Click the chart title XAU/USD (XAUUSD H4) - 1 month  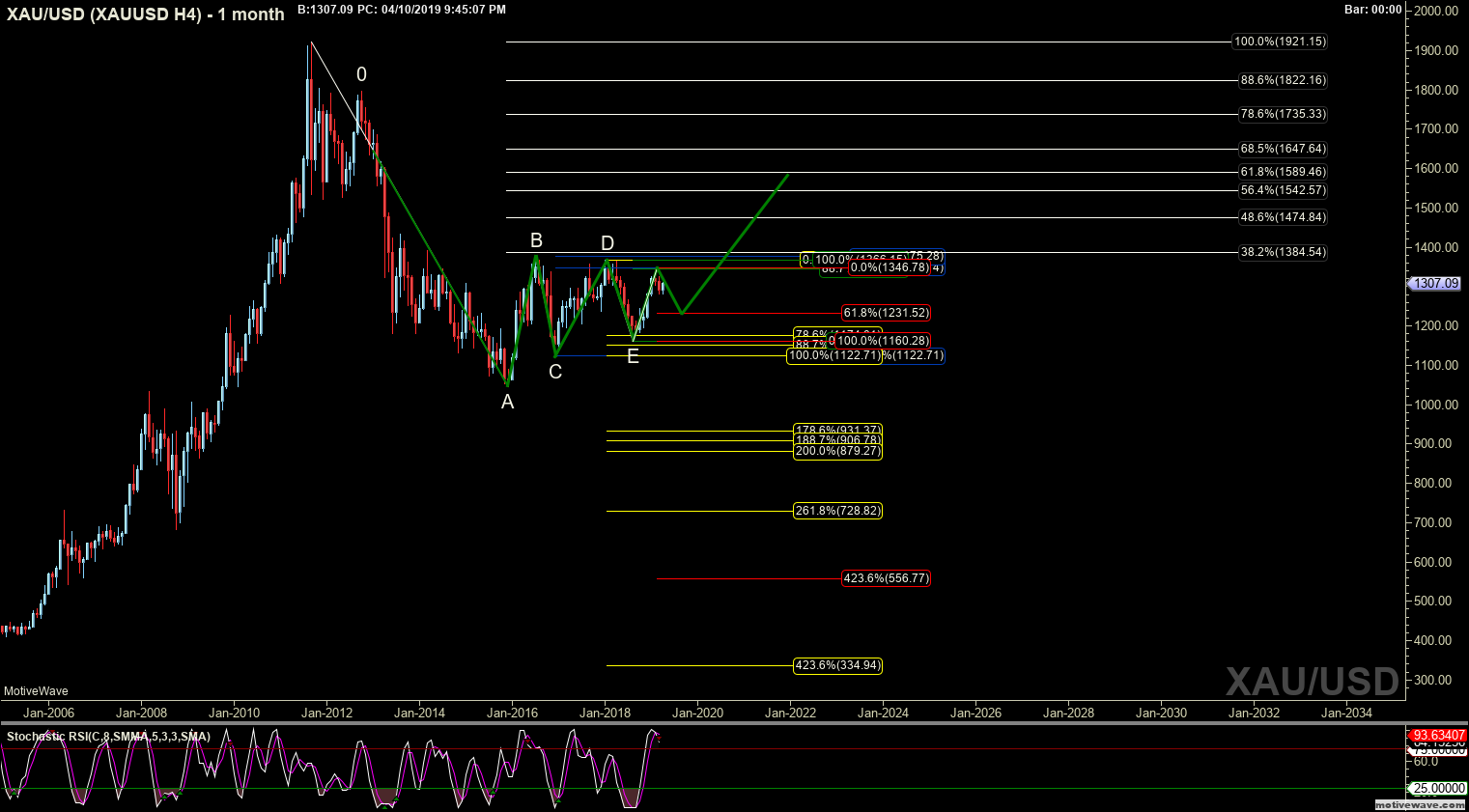[146, 14]
